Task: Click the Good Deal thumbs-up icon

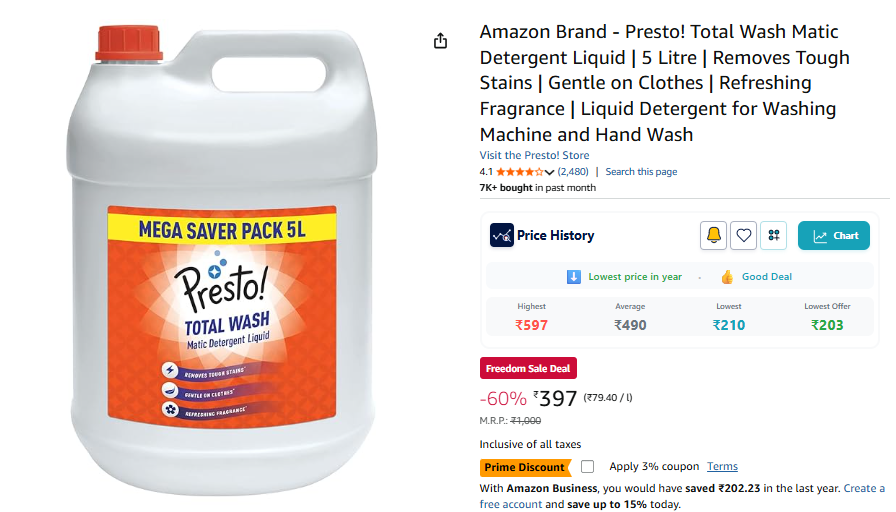Action: [727, 277]
